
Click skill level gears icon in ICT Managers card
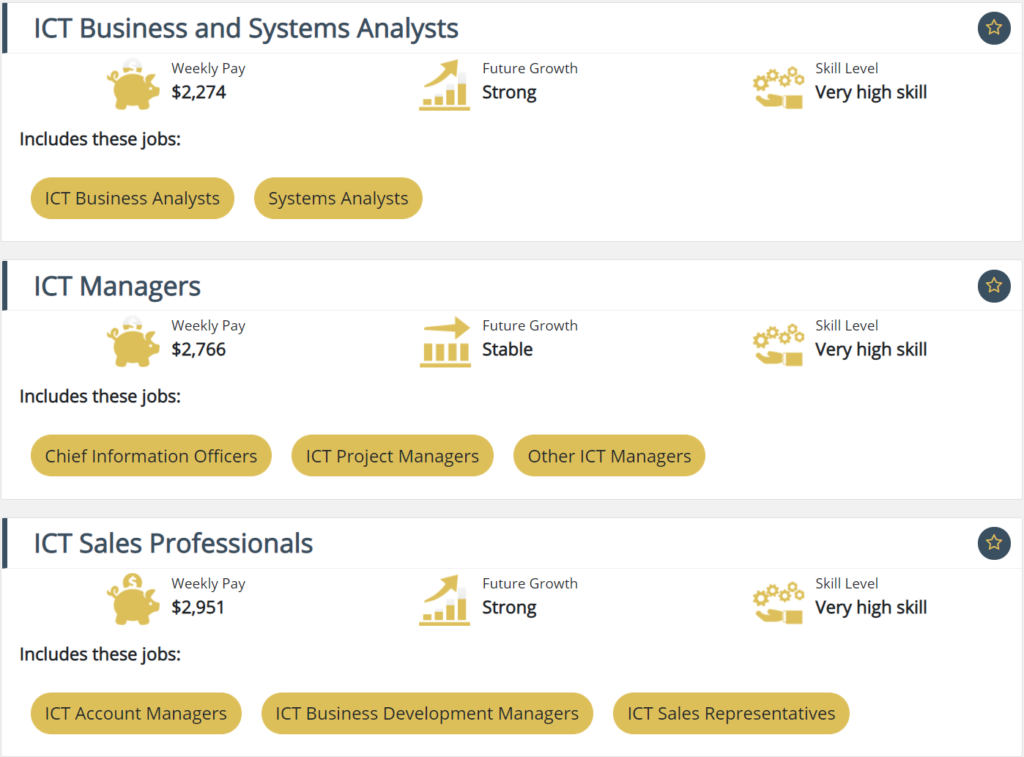point(778,344)
